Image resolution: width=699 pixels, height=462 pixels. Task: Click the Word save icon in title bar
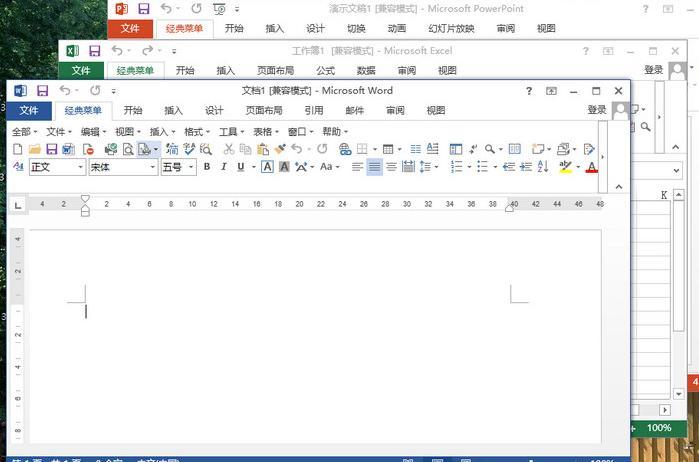click(x=42, y=91)
